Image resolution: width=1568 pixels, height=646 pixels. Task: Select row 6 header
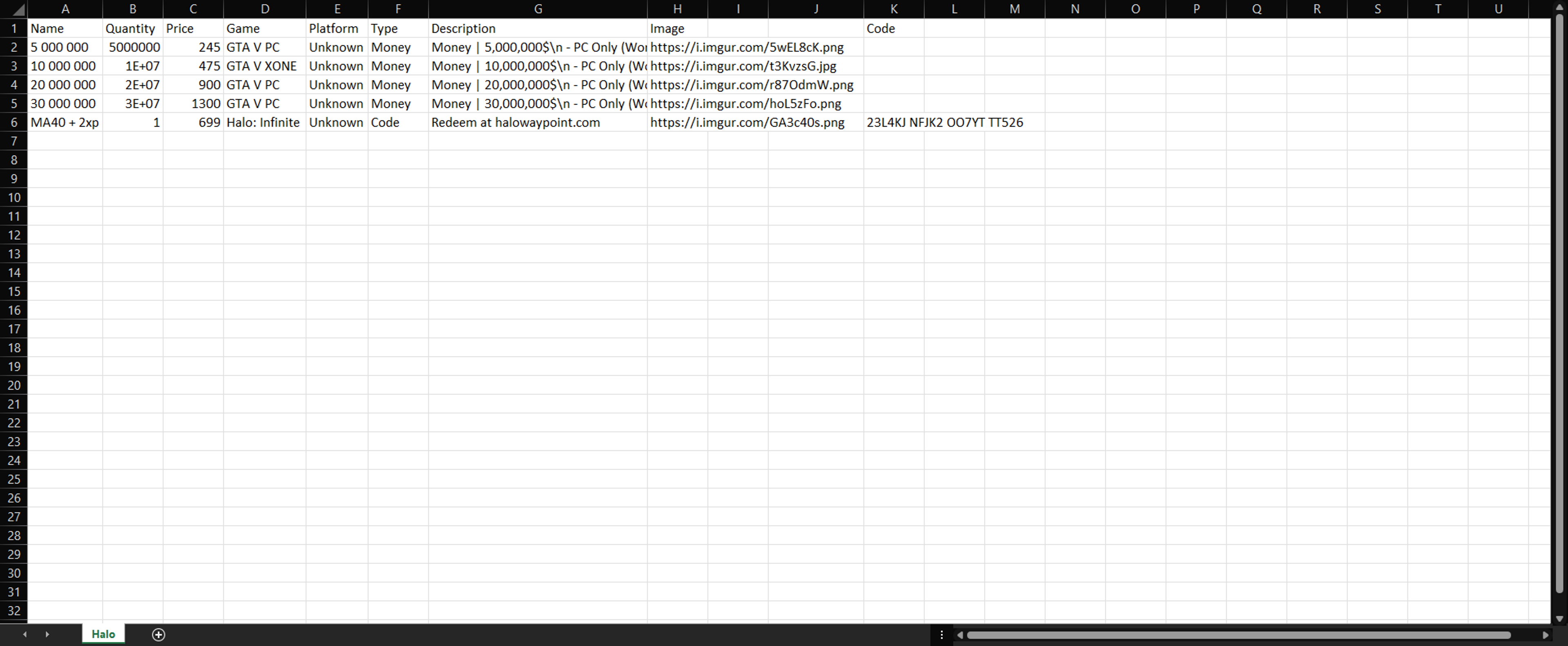14,123
